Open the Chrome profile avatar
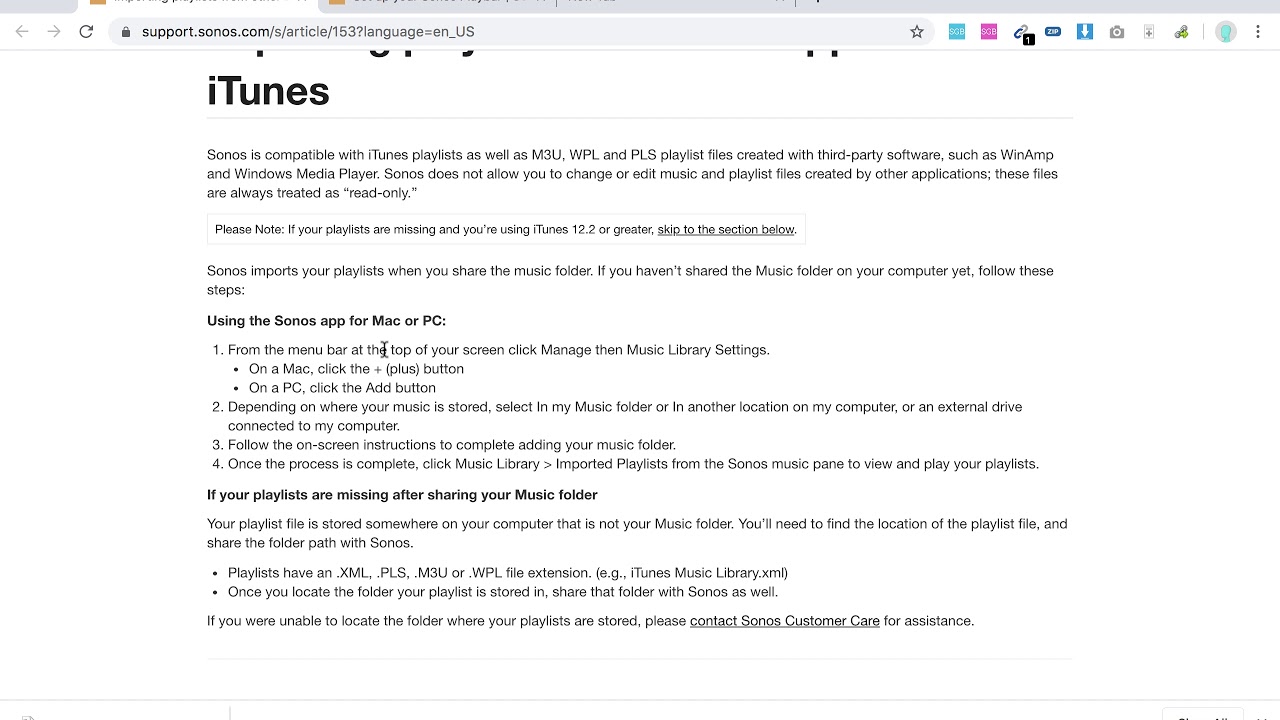 pyautogui.click(x=1226, y=32)
